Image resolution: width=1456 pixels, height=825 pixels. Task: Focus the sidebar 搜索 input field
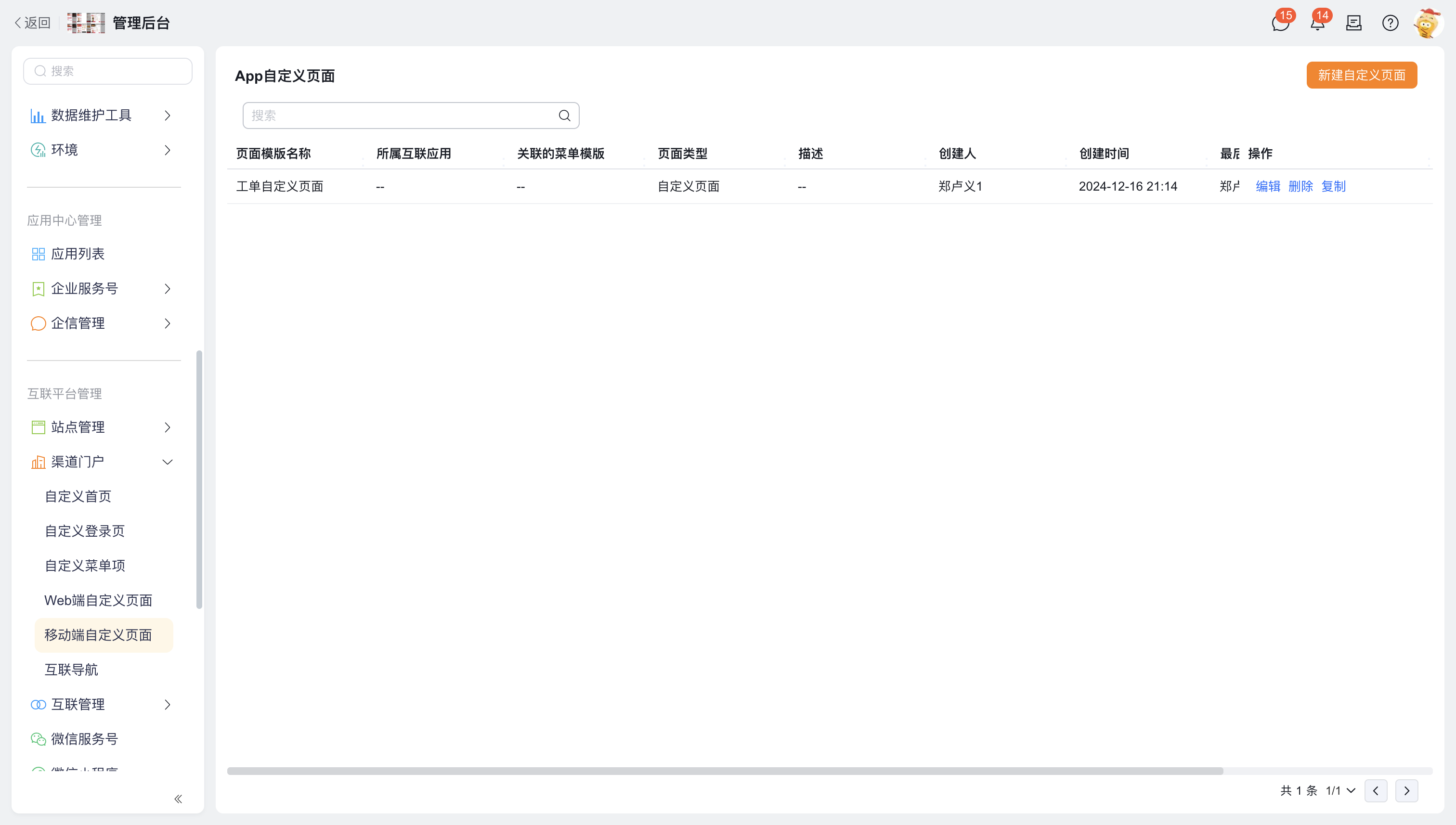[108, 71]
